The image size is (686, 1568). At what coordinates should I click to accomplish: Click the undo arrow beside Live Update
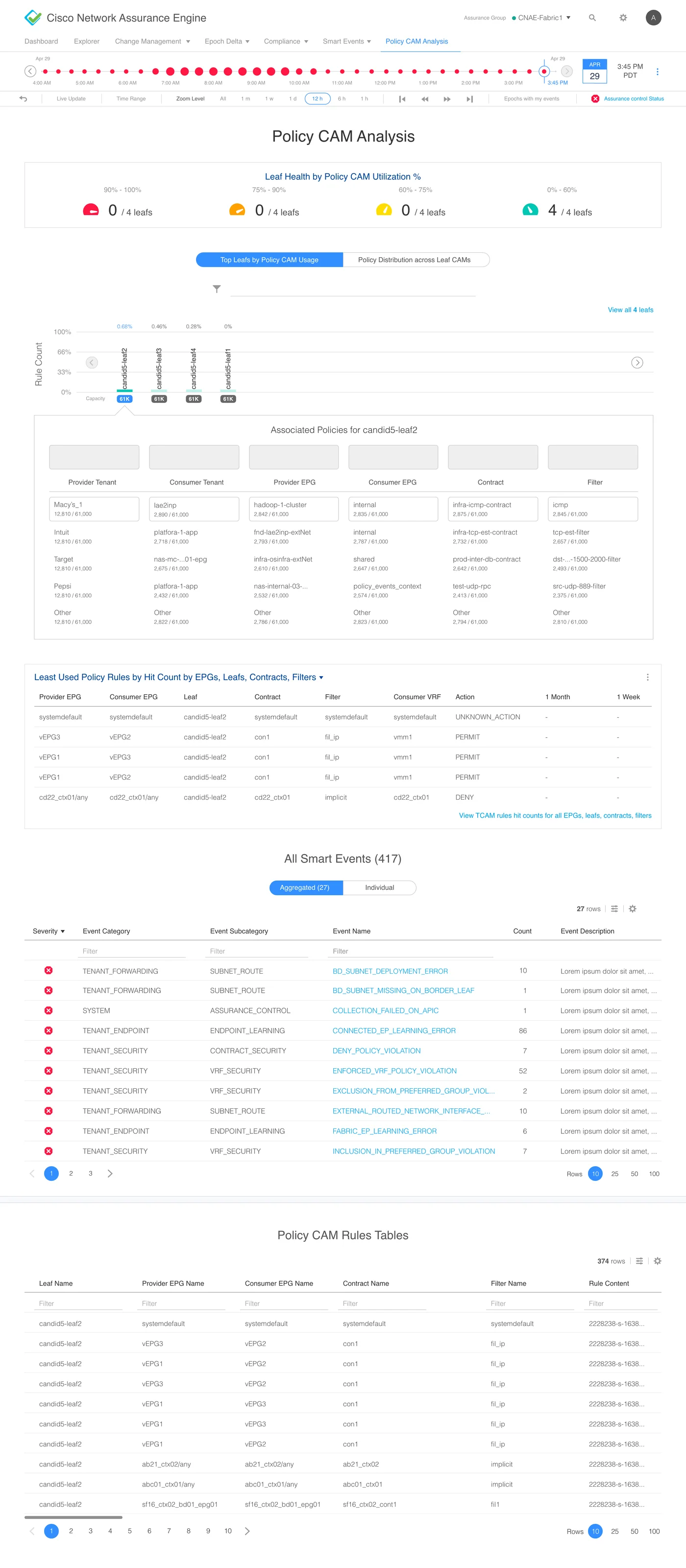(23, 98)
